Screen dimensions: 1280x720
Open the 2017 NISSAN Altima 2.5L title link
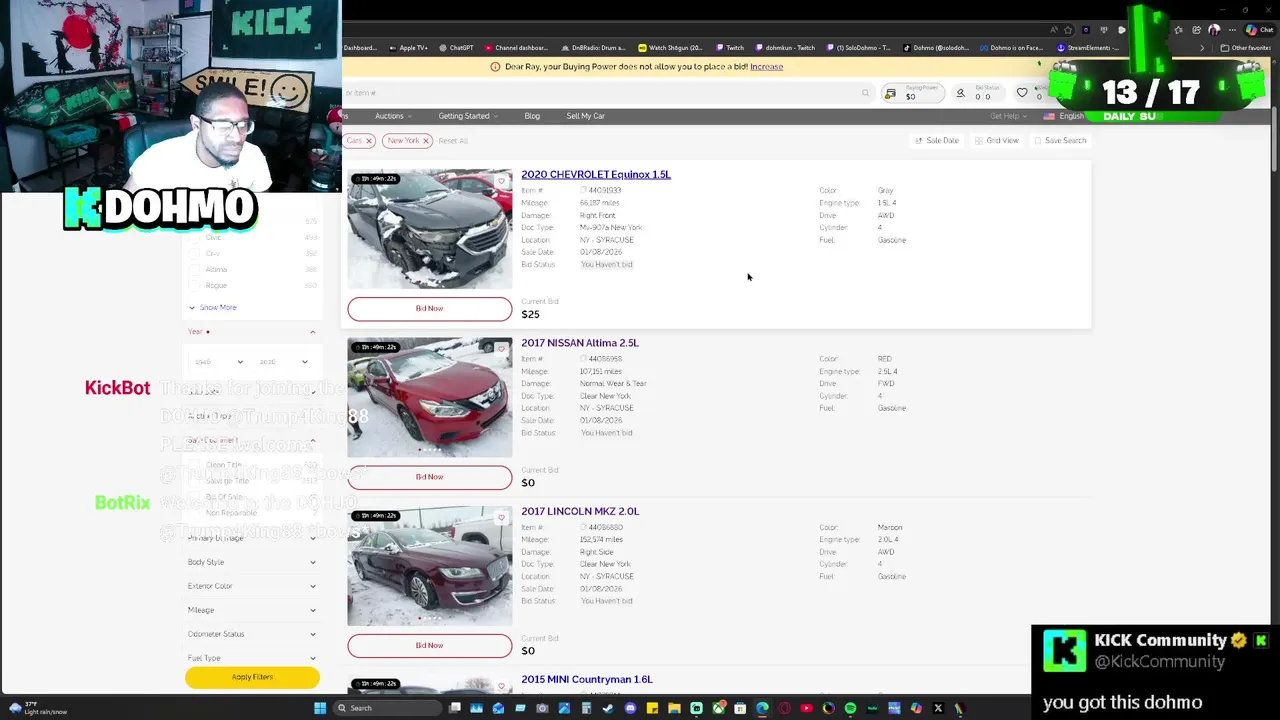[580, 343]
